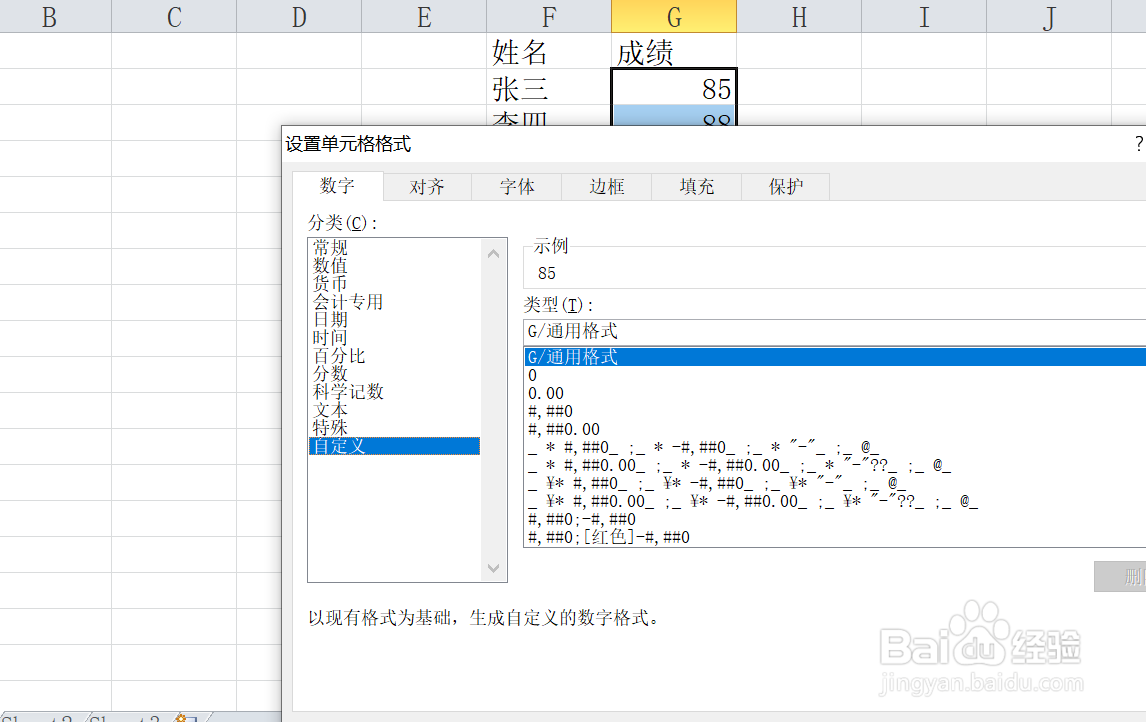This screenshot has height=722, width=1146.
Task: Select 特殊 category
Action: coord(330,428)
